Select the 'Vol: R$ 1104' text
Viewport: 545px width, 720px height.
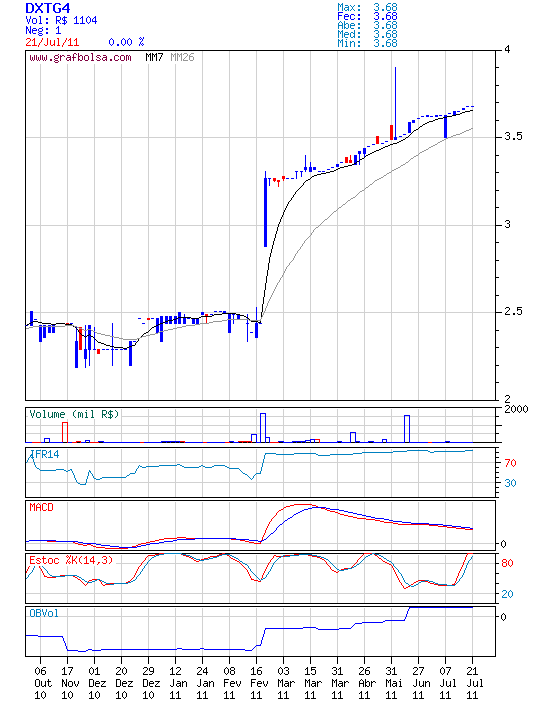click(x=61, y=20)
